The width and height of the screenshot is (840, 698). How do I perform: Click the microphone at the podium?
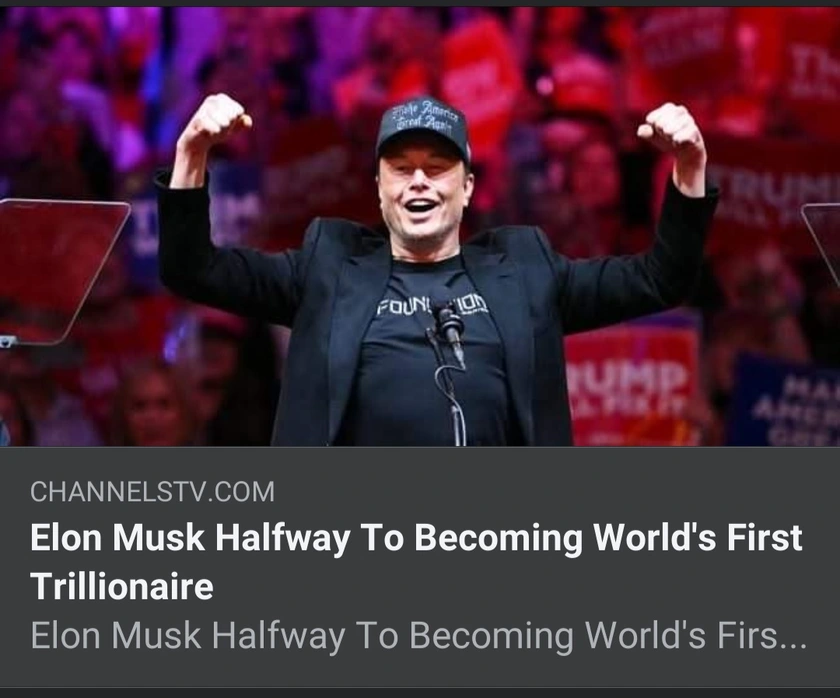(x=449, y=325)
